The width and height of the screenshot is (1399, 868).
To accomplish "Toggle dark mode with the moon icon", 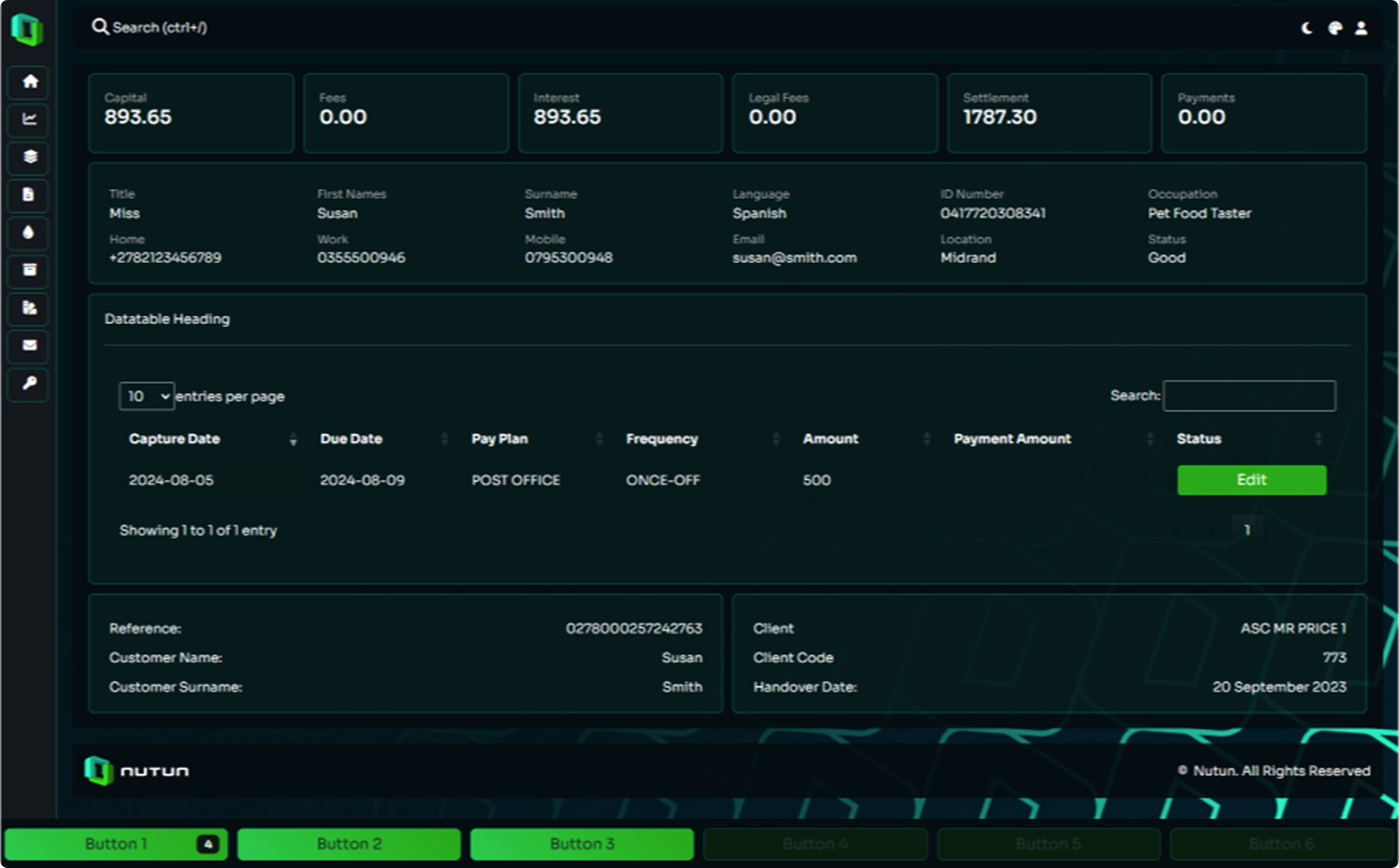I will [1307, 28].
